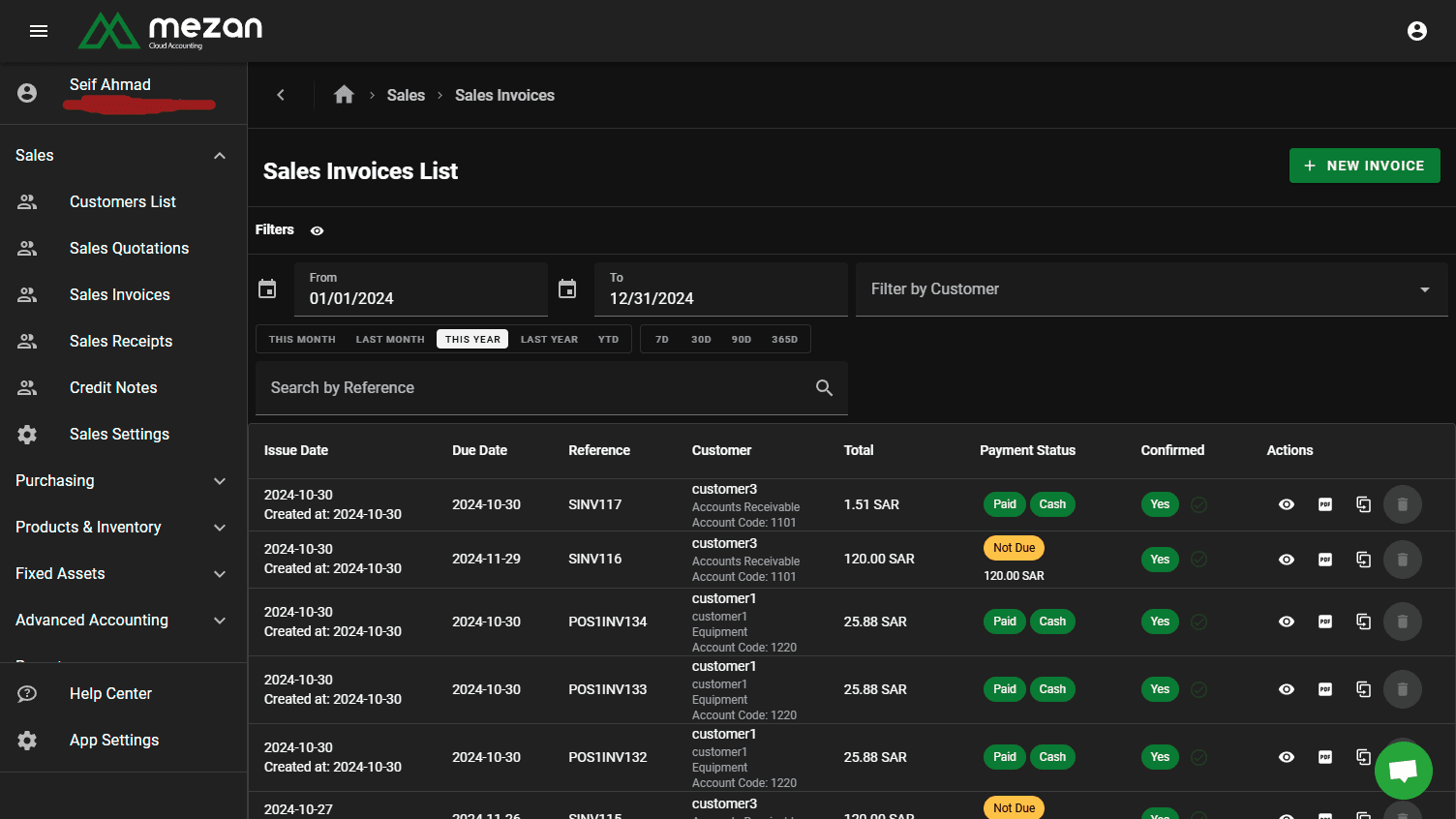Click the Search by Reference field

tap(552, 388)
